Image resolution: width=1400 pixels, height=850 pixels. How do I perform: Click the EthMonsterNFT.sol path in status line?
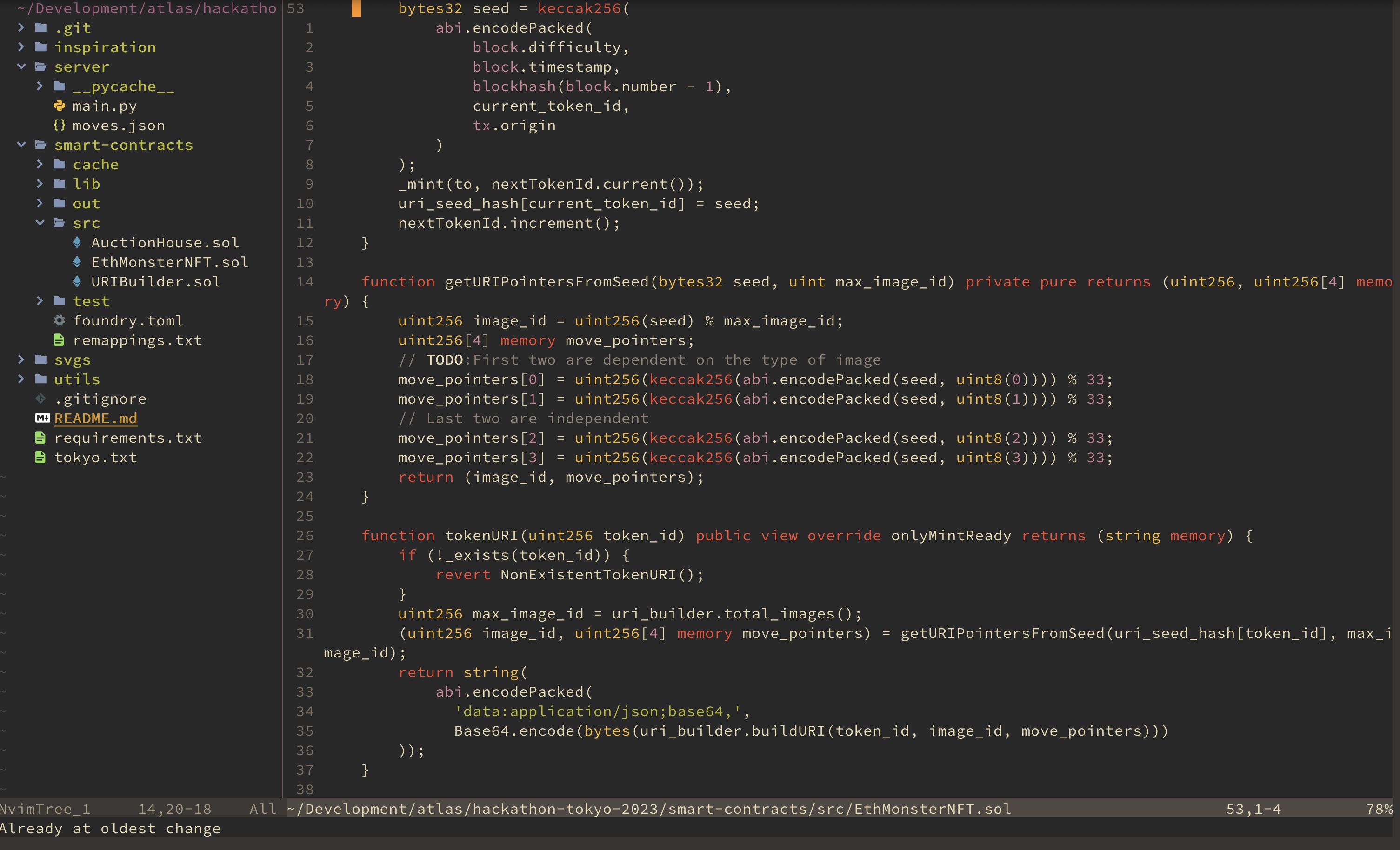click(649, 809)
